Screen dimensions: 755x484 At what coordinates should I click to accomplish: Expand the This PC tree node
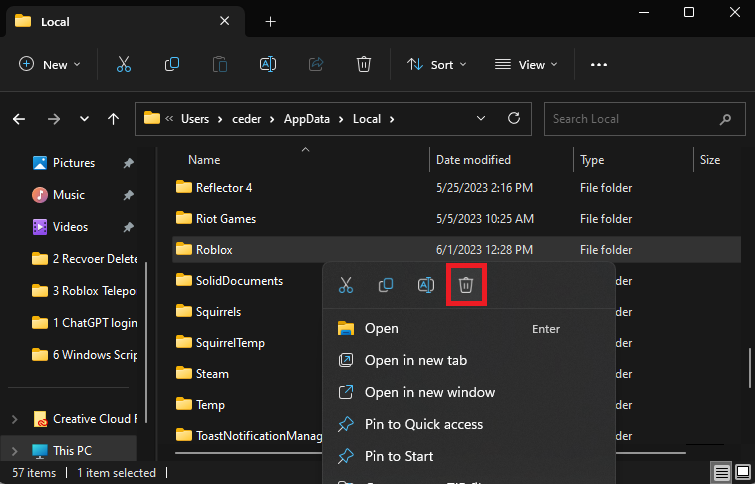(14, 450)
